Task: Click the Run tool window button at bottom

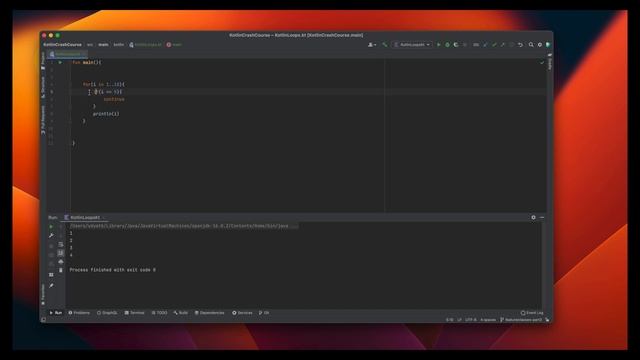Action: [x=56, y=313]
